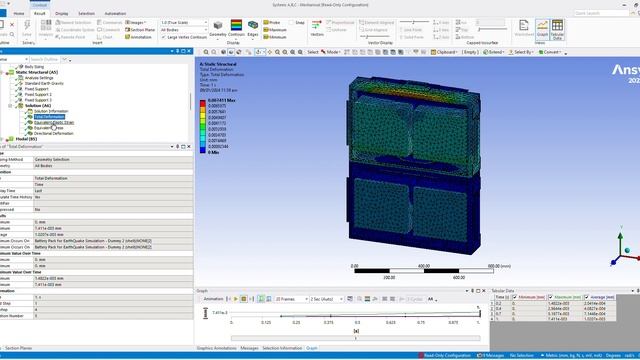The width and height of the screenshot is (640, 360).
Task: Select Equivalent Elastic Strain result
Action: pyautogui.click(x=54, y=122)
